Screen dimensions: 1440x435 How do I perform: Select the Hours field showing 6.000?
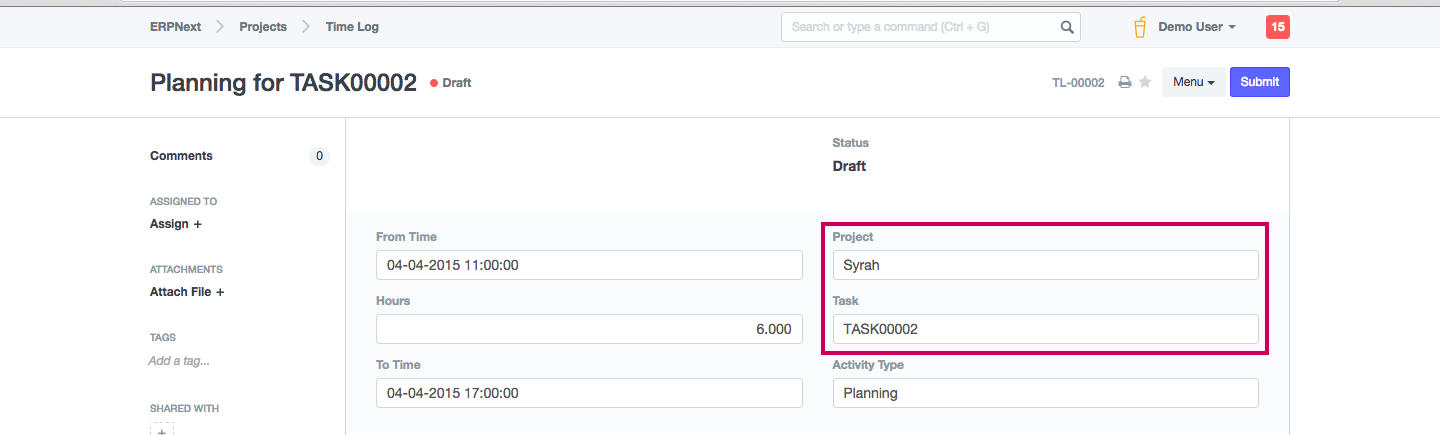pos(589,329)
